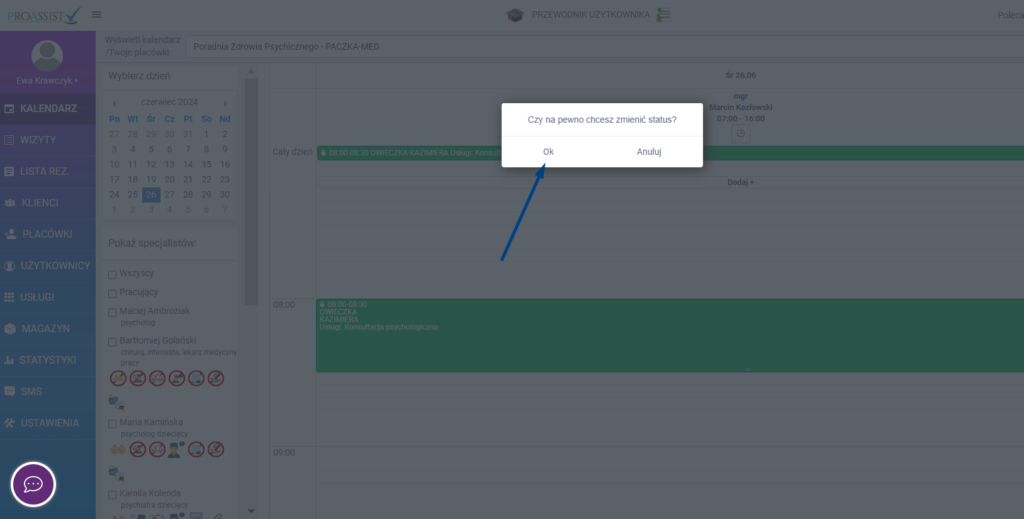Open the Poradnia Zdrowia Psychicznego facility dropdown
Image resolution: width=1024 pixels, height=519 pixels.
pos(600,47)
